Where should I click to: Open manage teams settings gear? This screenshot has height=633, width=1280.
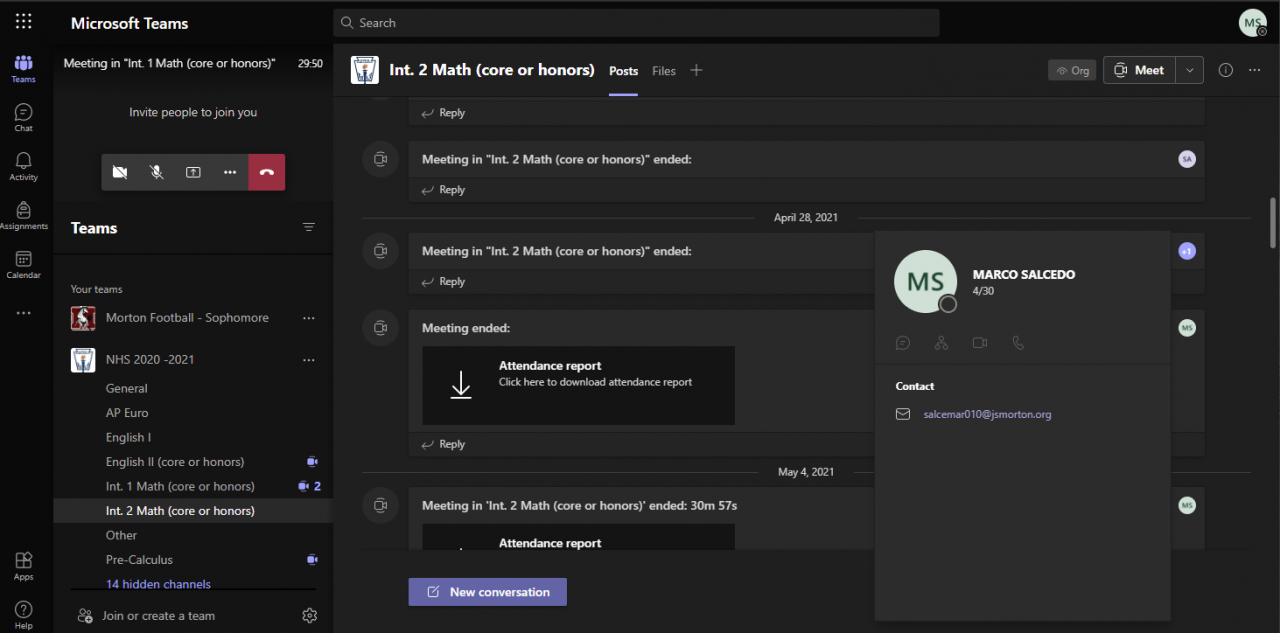click(x=310, y=616)
